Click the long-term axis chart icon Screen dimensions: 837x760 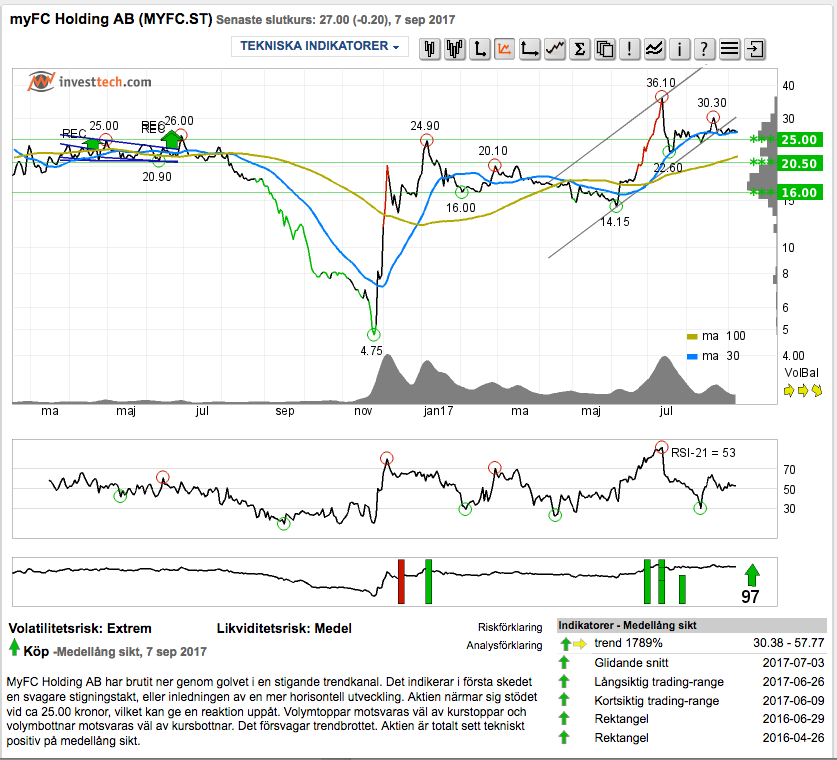pyautogui.click(x=530, y=49)
